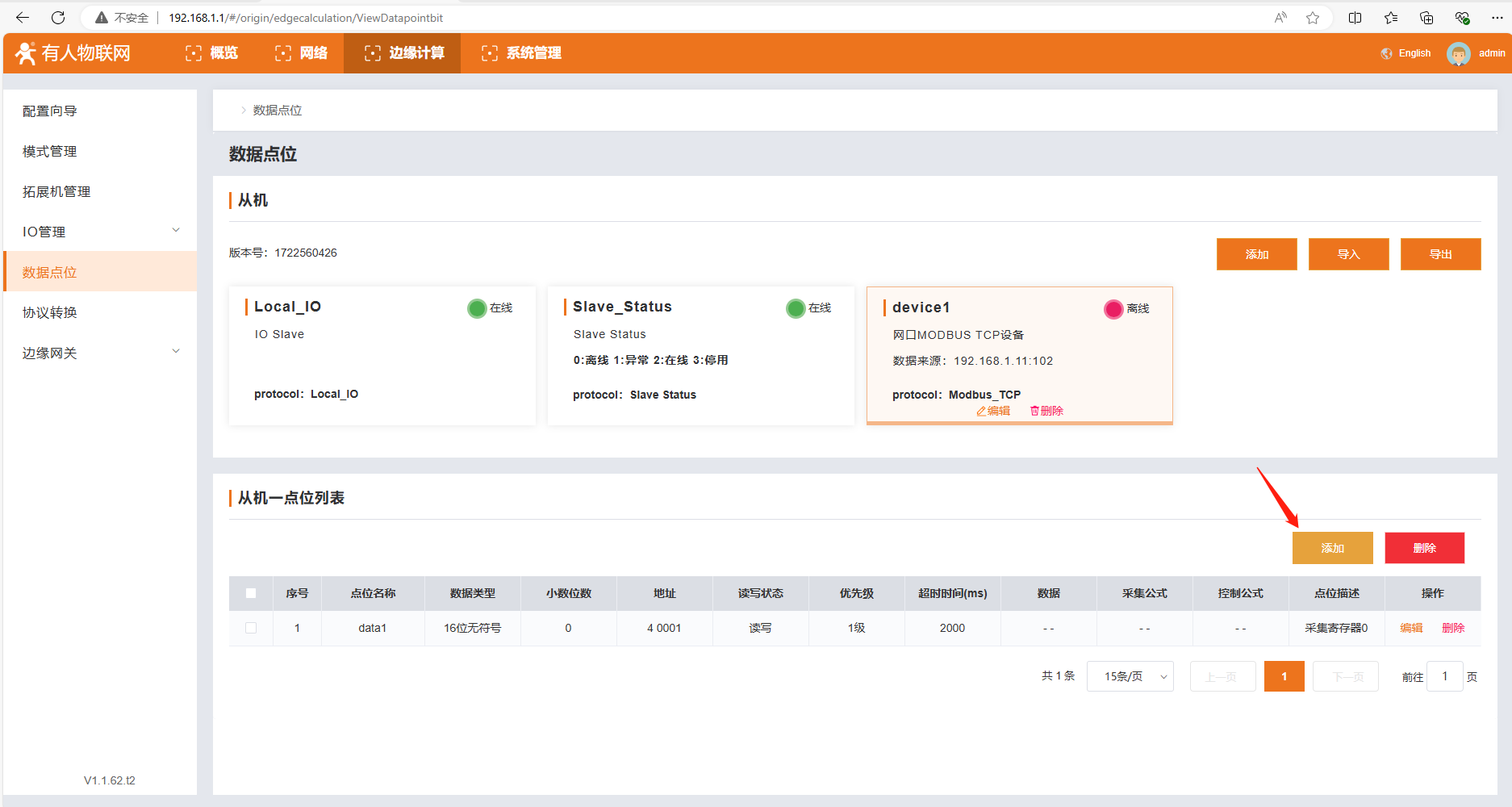This screenshot has width=1512, height=807.
Task: Check the select-all checkbox in table header
Action: (x=251, y=593)
